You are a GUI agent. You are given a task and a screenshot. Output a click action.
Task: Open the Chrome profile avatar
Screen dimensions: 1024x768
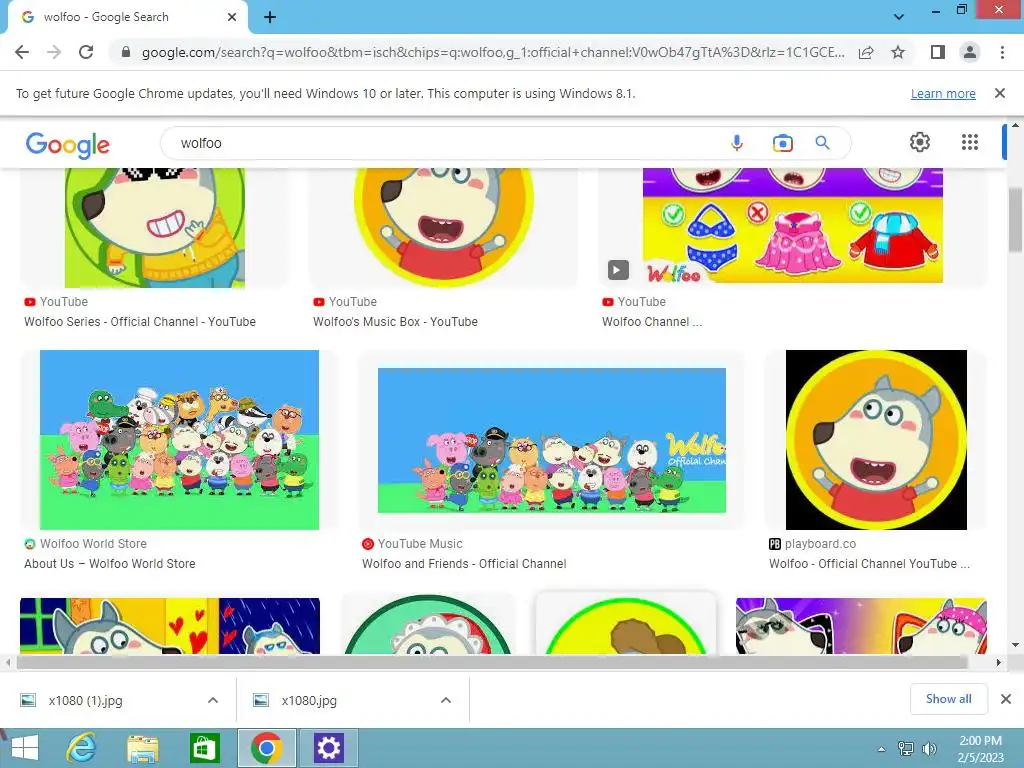point(970,52)
